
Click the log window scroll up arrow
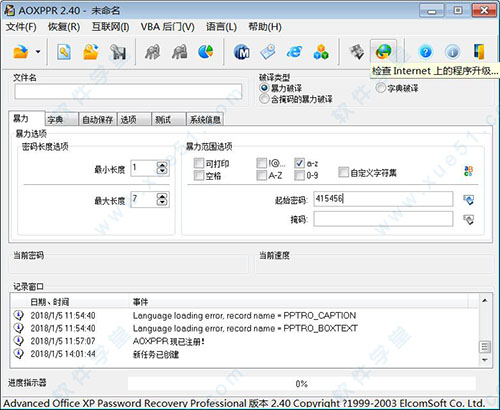[x=485, y=301]
